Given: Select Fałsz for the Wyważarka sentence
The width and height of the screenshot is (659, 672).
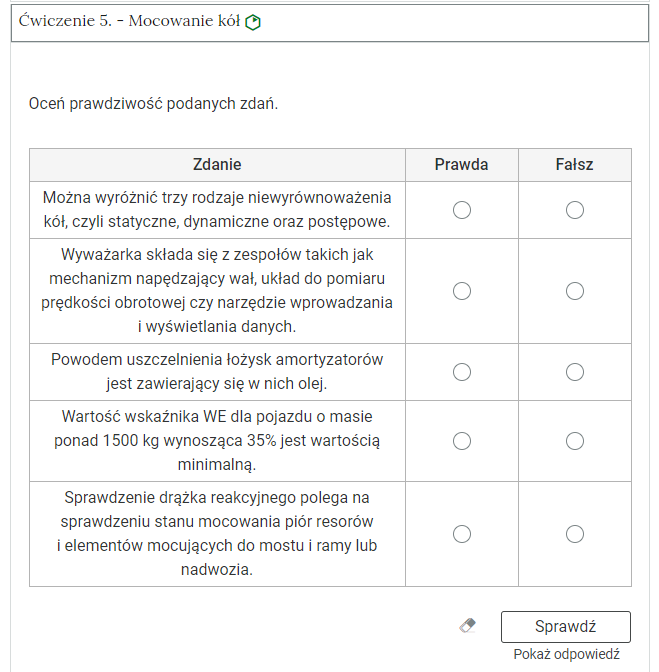Looking at the screenshot, I should click(x=575, y=291).
